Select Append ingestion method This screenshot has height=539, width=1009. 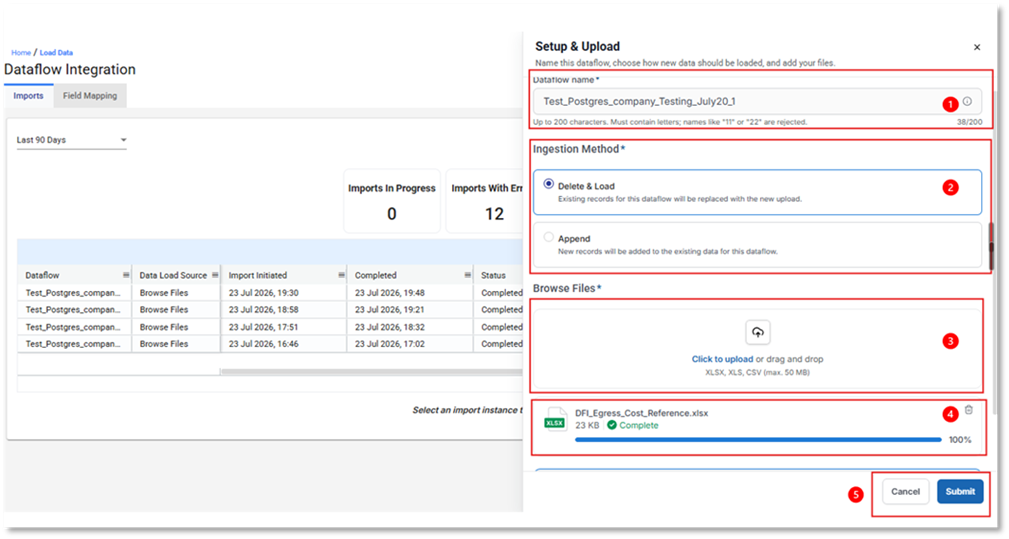pyautogui.click(x=548, y=237)
